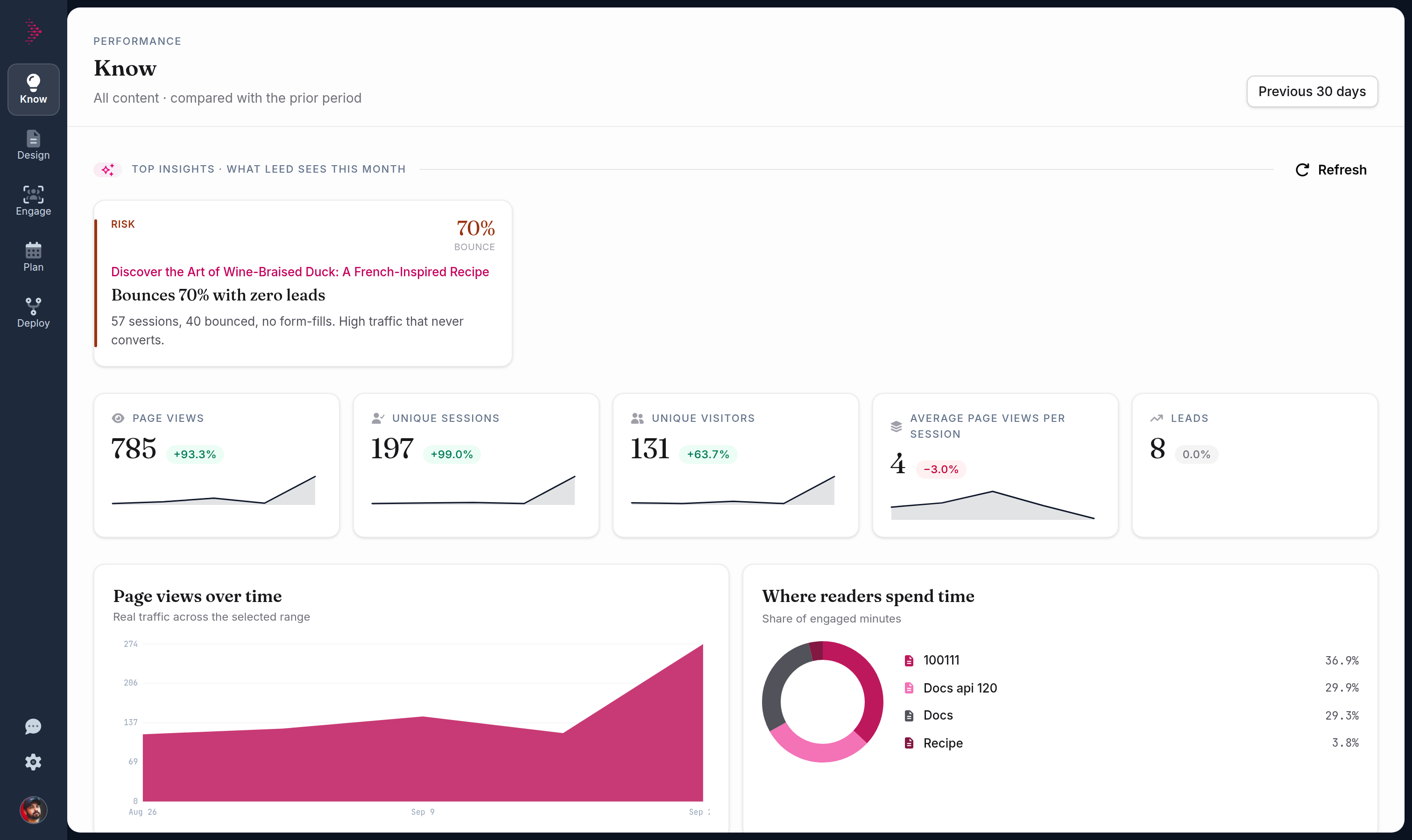
Task: Refresh the top insights
Action: (x=1331, y=170)
